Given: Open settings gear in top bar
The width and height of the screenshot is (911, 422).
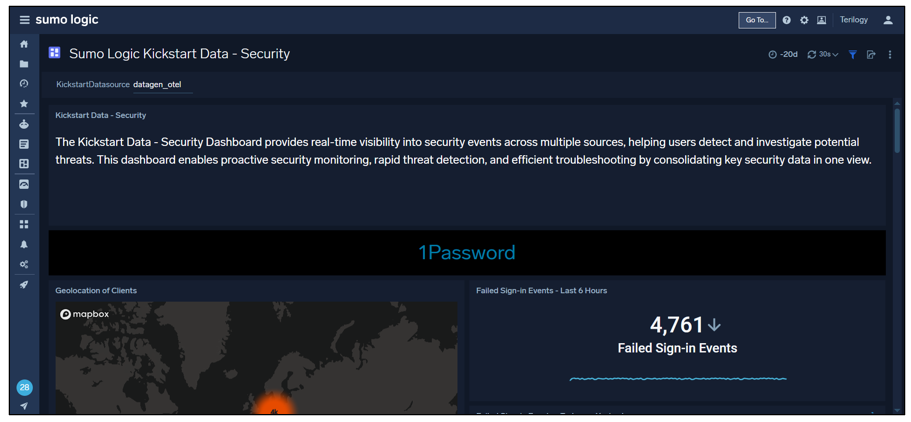Looking at the screenshot, I should pos(804,20).
